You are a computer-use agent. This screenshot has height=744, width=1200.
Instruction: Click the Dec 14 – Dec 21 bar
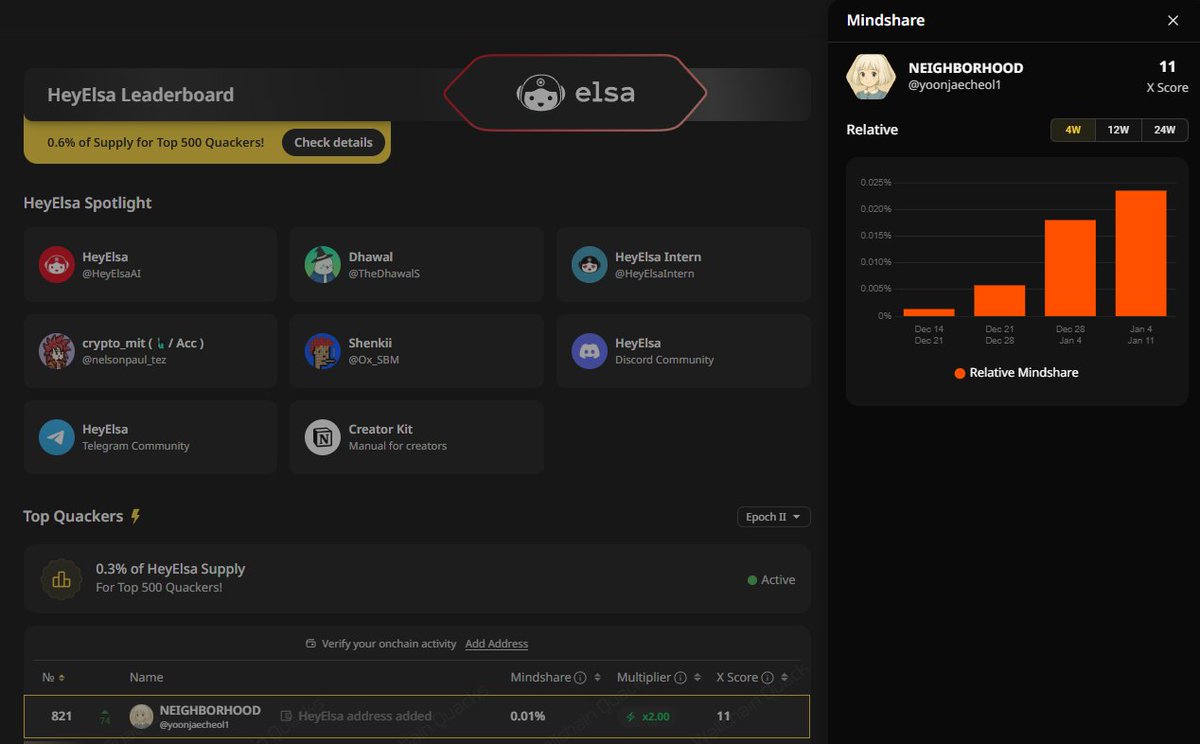coord(929,312)
